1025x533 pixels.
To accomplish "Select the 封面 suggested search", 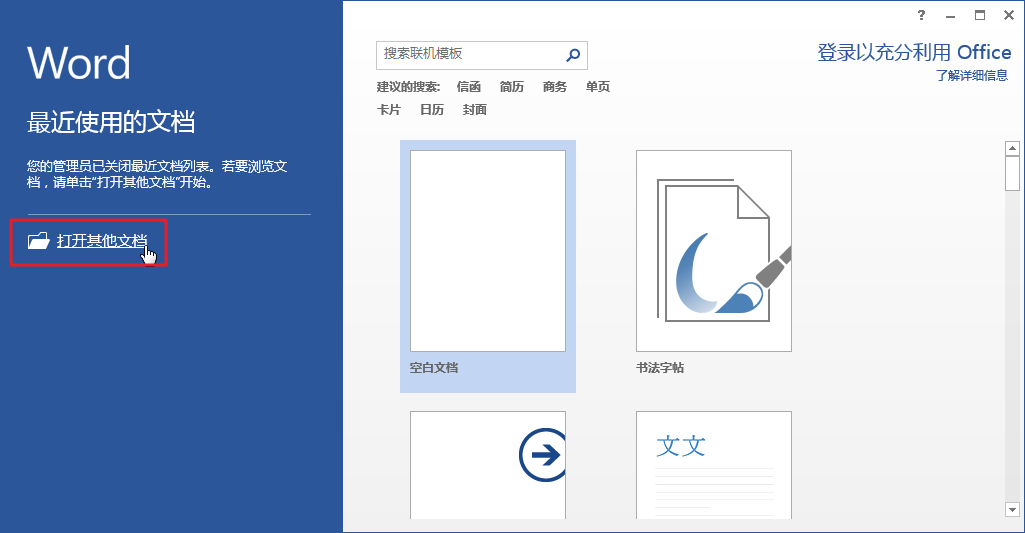I will (x=475, y=110).
